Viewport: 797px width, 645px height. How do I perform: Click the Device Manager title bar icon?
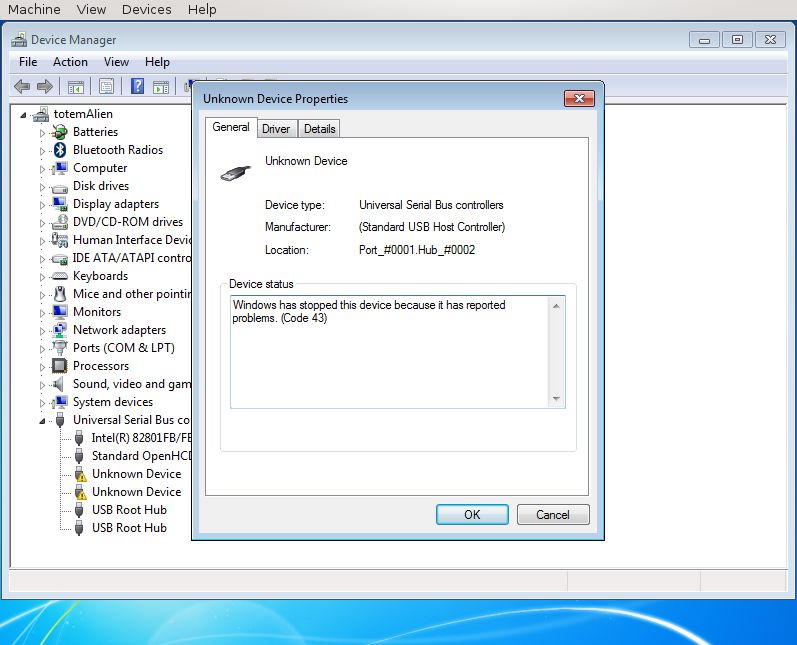[x=19, y=40]
